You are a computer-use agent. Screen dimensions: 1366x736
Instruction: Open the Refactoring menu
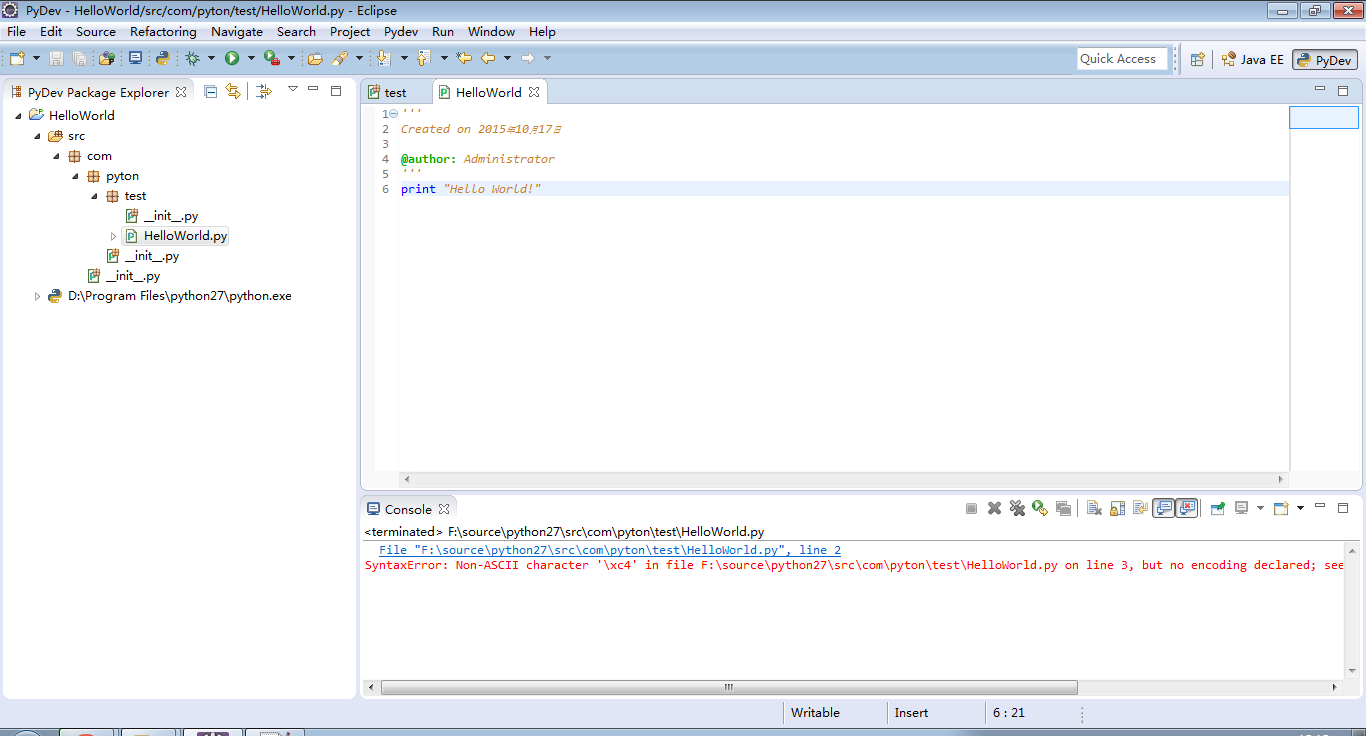point(163,32)
